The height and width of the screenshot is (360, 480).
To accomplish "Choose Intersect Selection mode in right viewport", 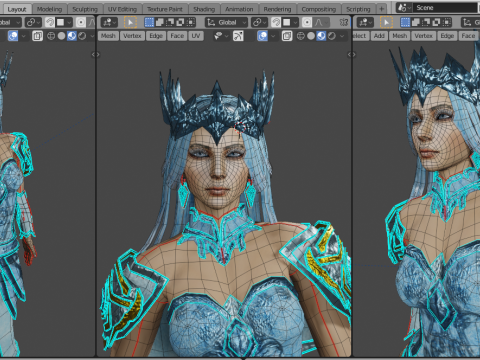I will pyautogui.click(x=447, y=22).
